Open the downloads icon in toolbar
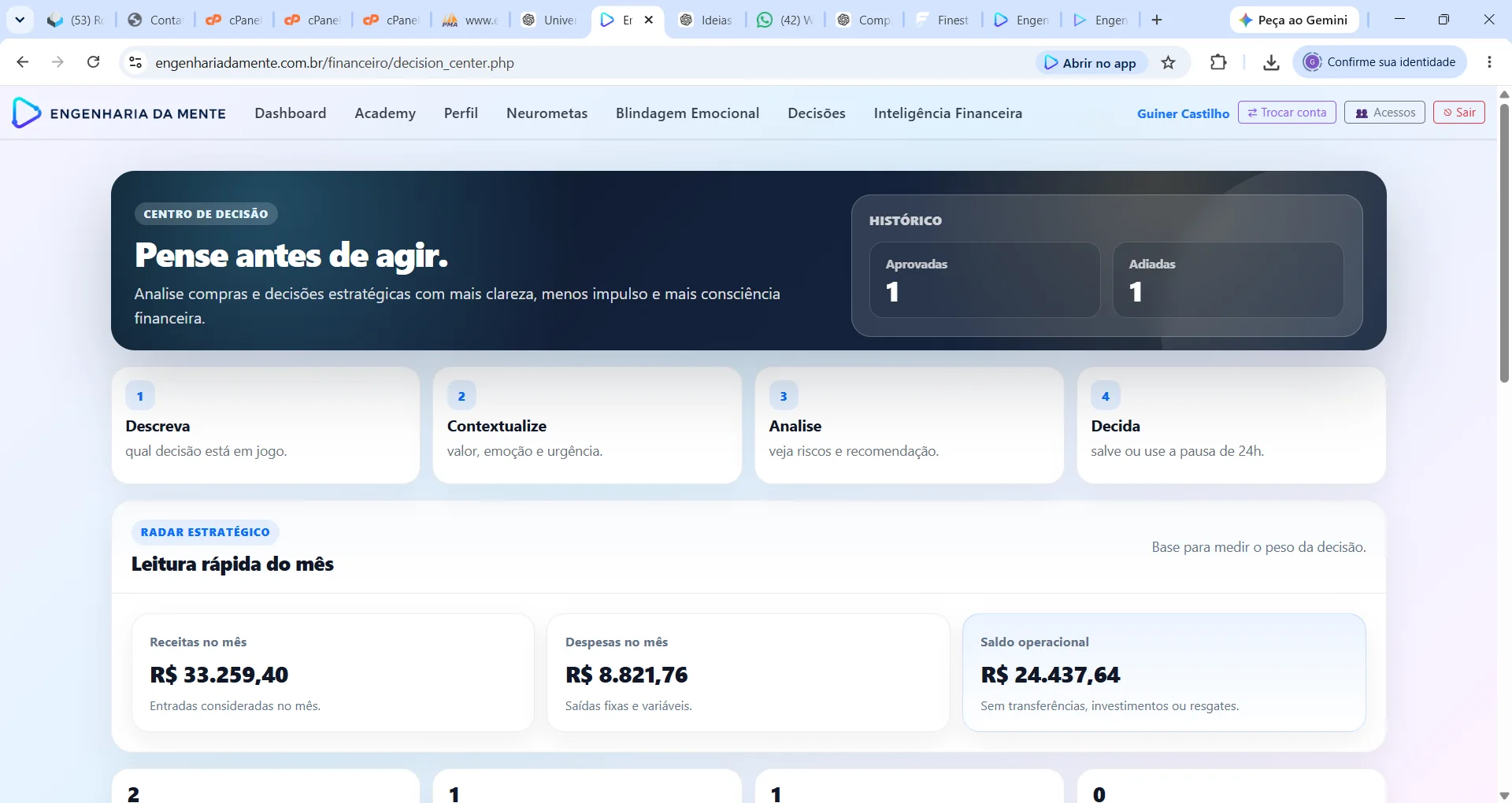1512x803 pixels. tap(1271, 63)
